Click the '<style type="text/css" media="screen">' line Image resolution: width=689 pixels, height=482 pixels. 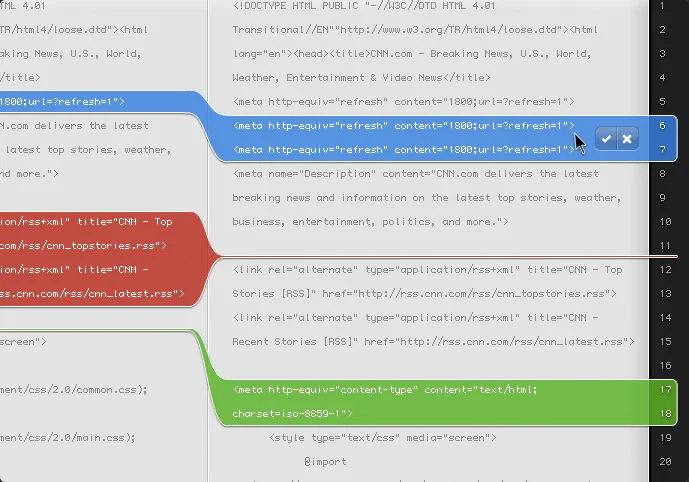(383, 438)
